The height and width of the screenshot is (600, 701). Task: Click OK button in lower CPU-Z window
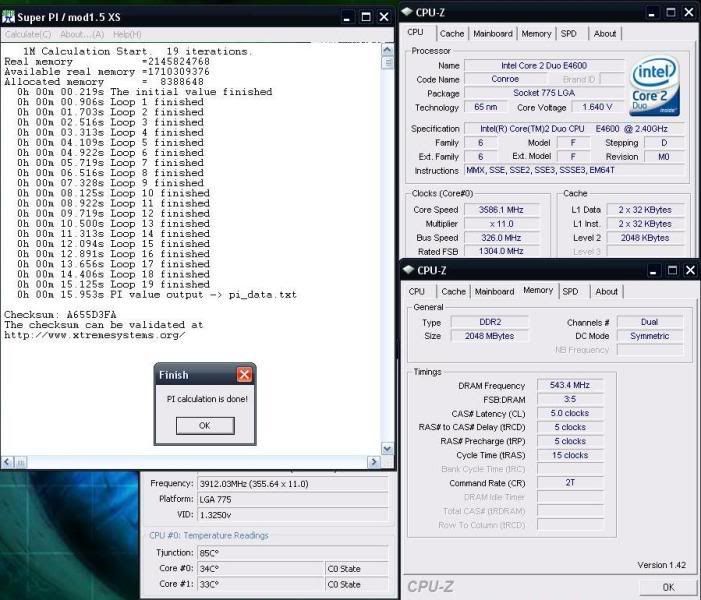click(668, 587)
